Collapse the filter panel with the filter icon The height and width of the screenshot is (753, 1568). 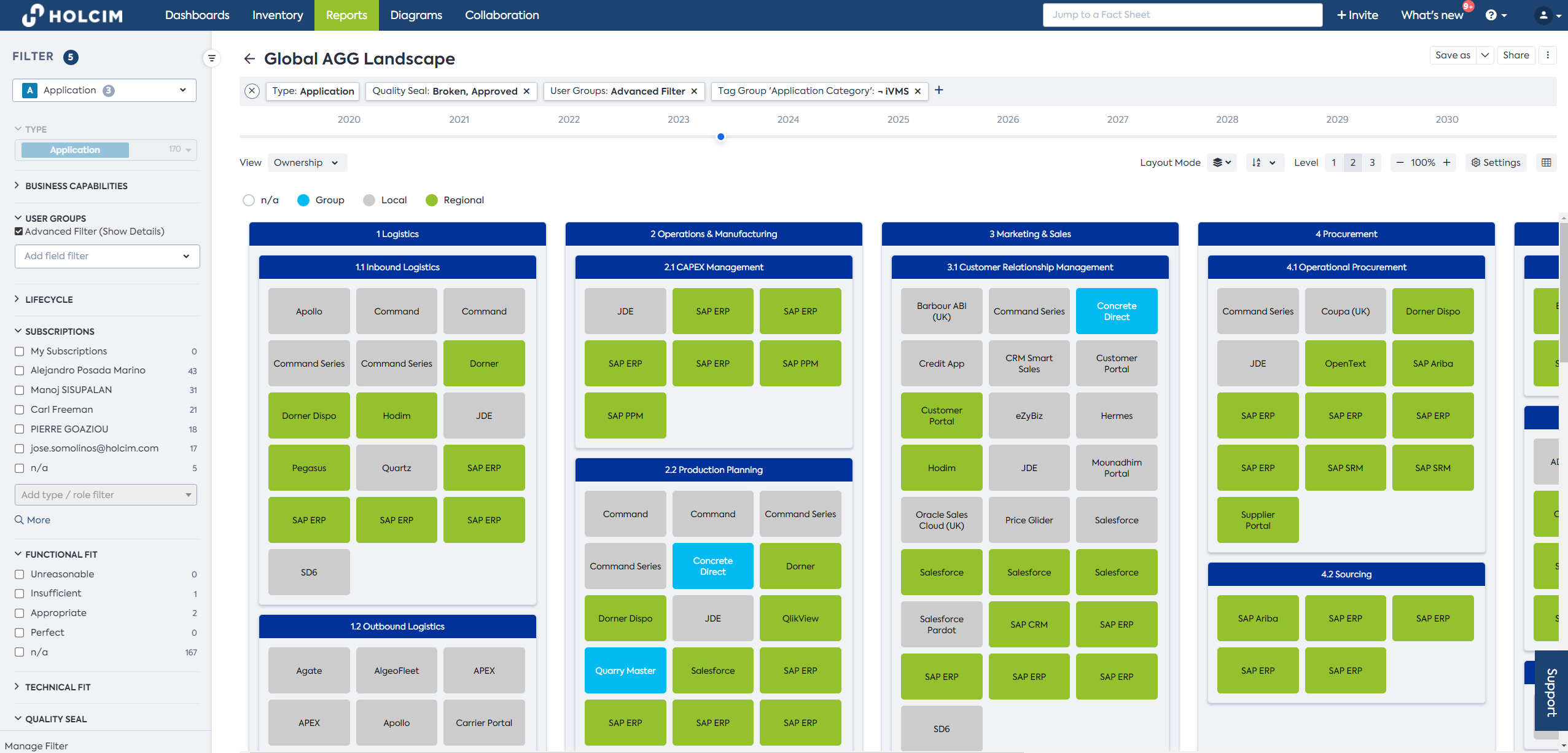pos(211,58)
